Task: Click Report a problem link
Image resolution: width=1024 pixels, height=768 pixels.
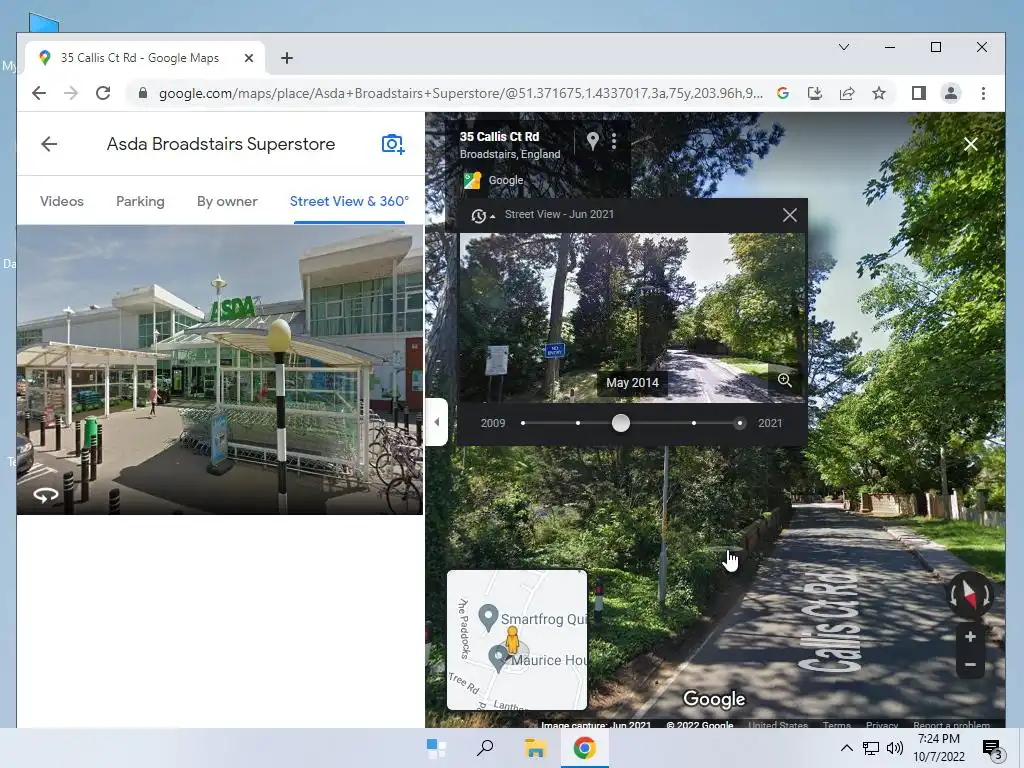Action: tap(951, 725)
